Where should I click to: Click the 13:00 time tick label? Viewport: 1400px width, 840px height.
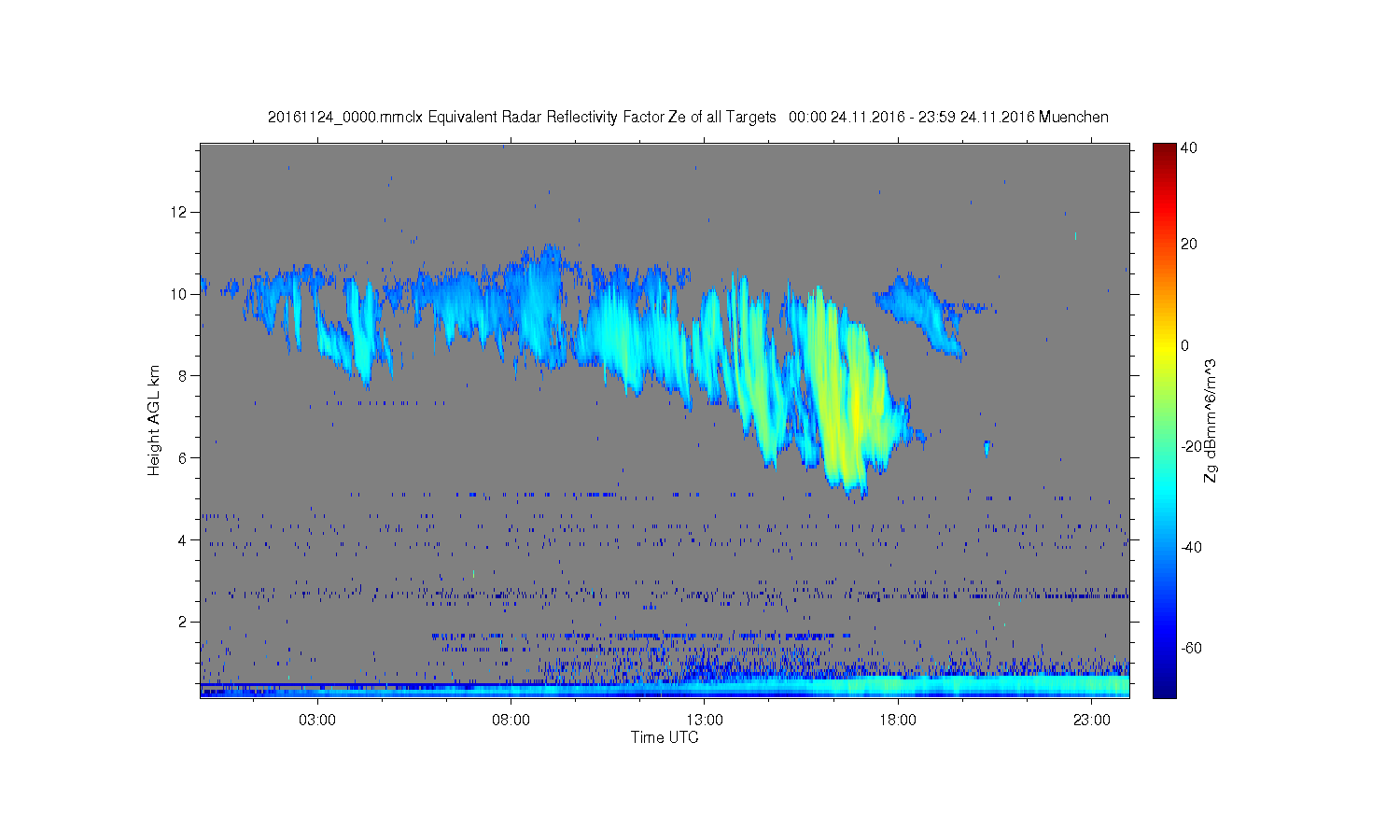[705, 721]
